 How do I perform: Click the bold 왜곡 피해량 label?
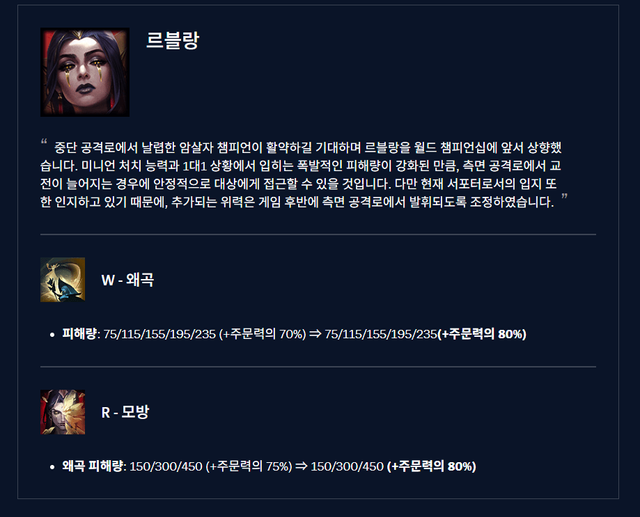[x=93, y=466]
